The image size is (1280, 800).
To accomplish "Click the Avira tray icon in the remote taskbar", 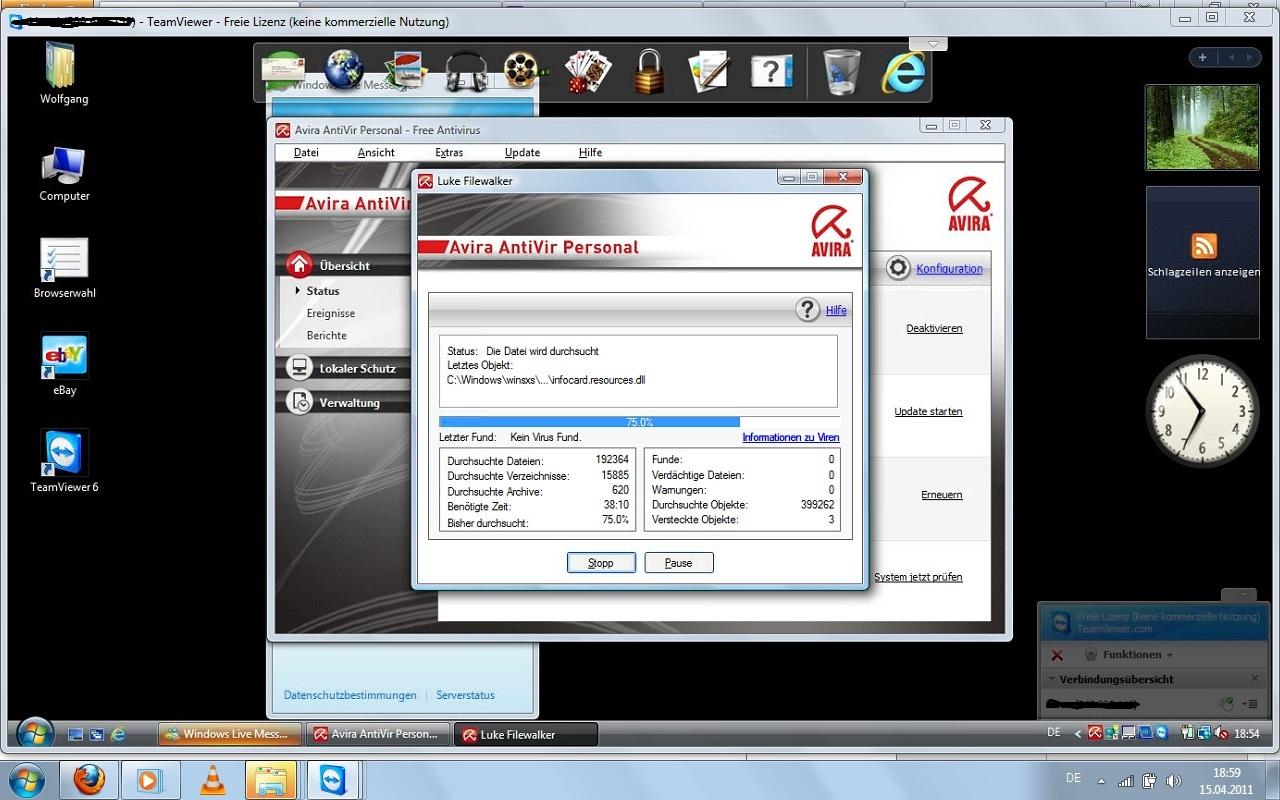I will point(1095,733).
